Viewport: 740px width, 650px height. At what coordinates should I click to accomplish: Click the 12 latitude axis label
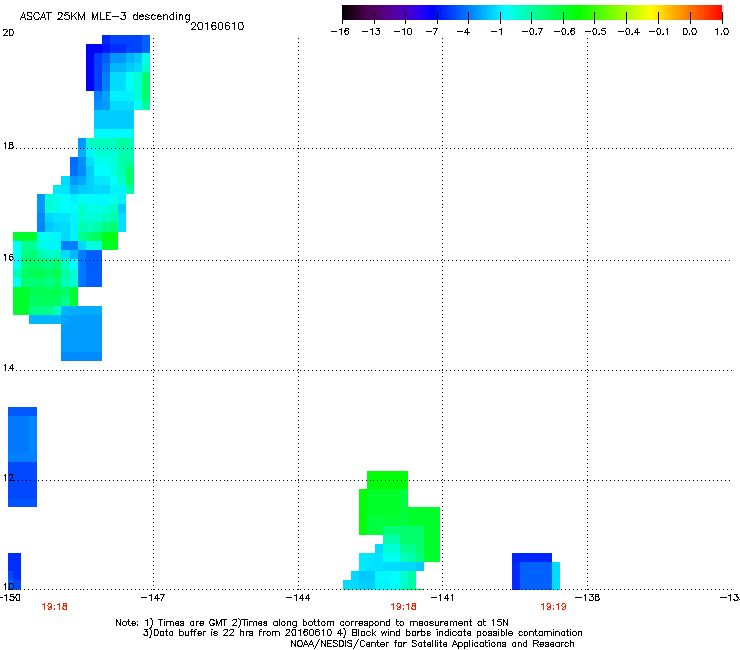click(x=8, y=478)
